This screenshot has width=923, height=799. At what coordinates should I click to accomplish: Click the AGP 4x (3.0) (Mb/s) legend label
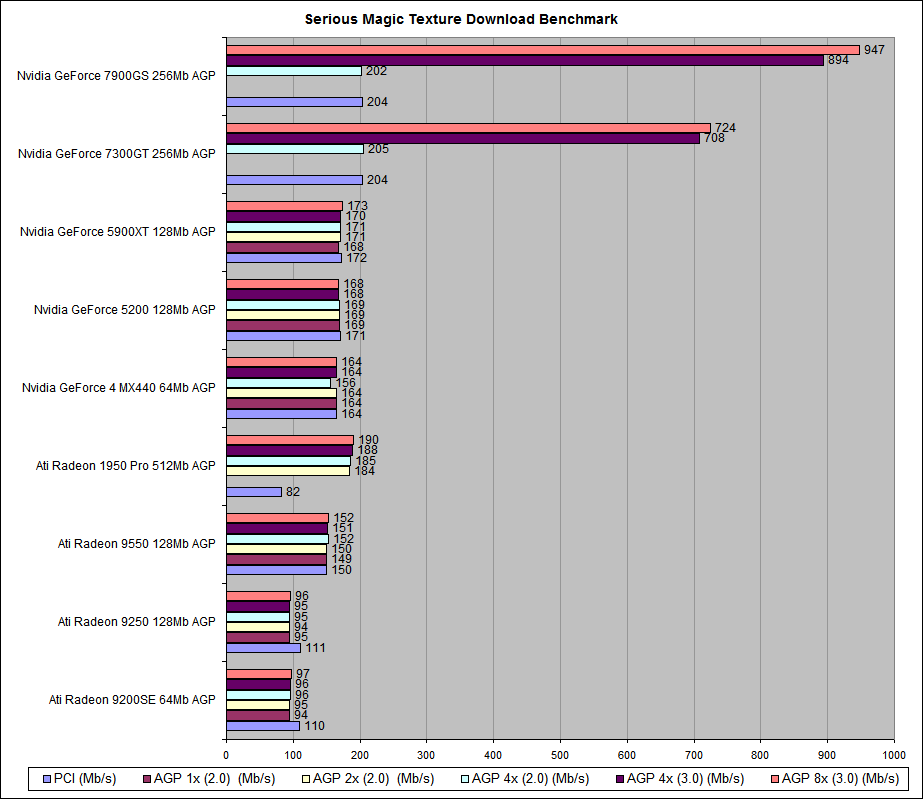tap(685, 778)
